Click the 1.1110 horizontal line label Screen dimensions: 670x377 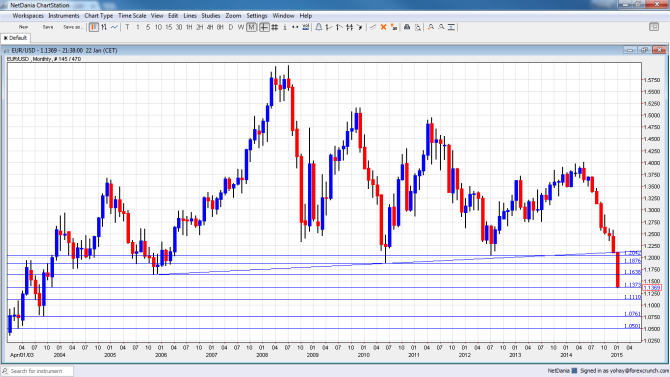tap(633, 297)
